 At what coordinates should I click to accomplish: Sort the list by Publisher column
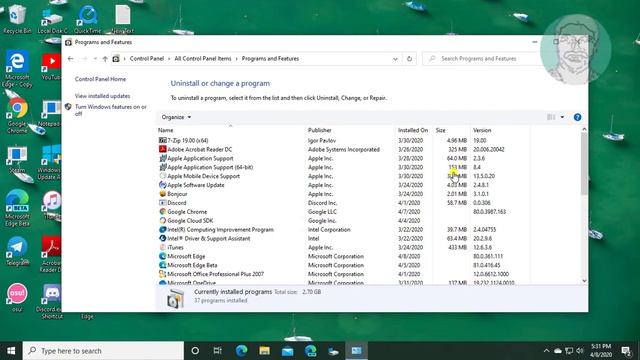click(350, 130)
